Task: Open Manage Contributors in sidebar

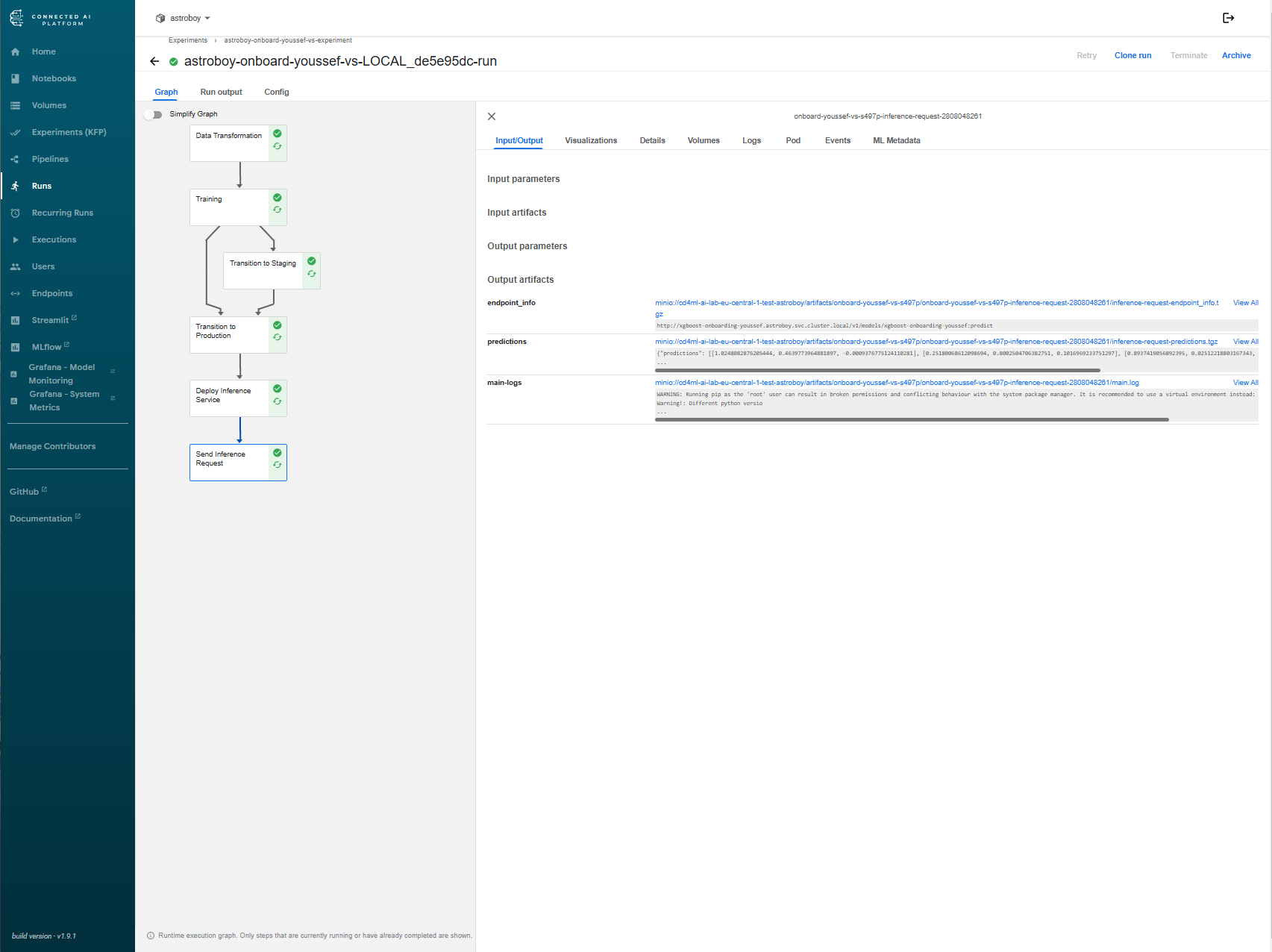Action: coord(53,446)
